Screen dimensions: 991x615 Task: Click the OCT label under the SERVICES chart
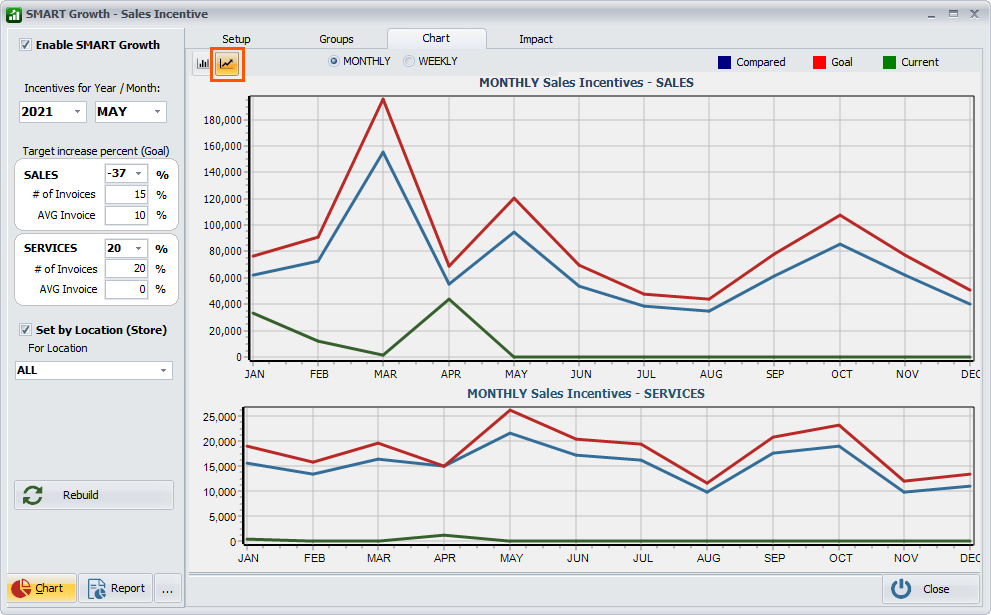(841, 559)
